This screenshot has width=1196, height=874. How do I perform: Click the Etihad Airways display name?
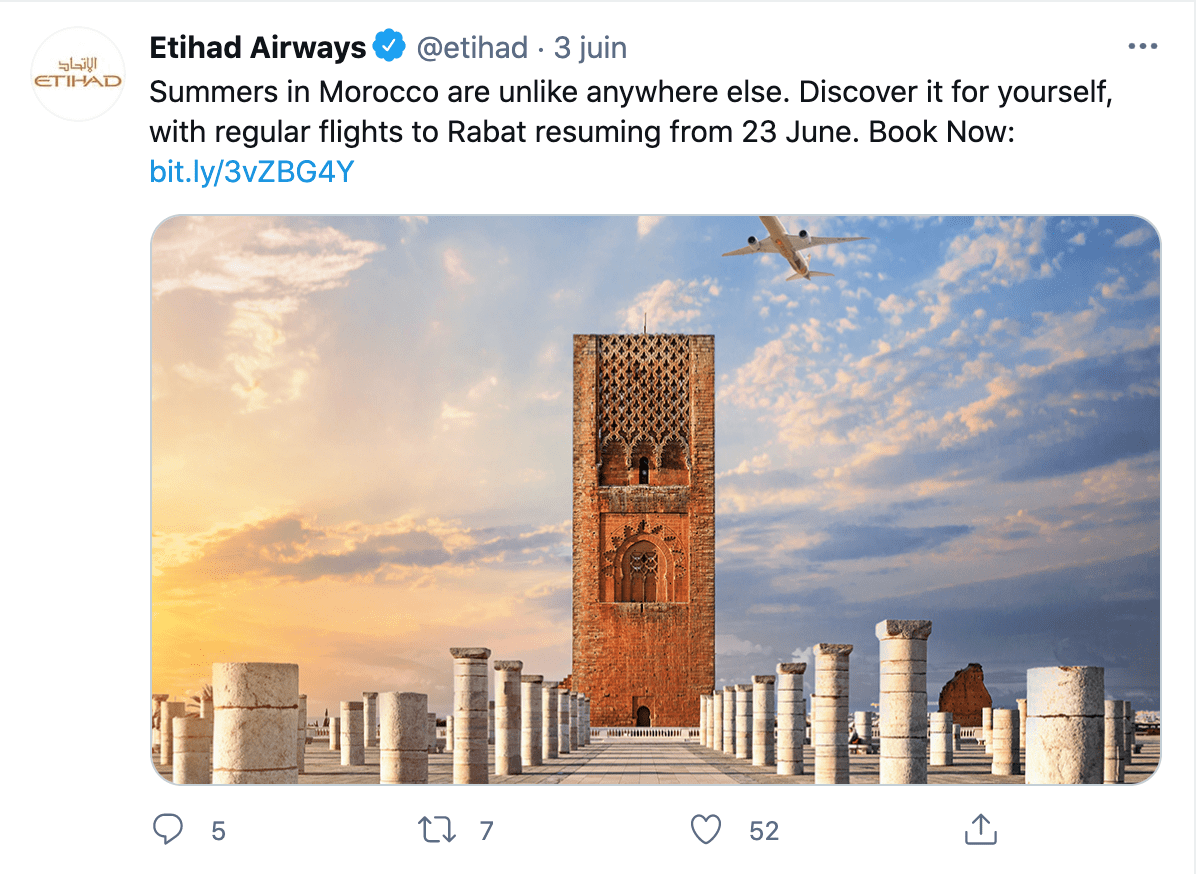point(257,47)
